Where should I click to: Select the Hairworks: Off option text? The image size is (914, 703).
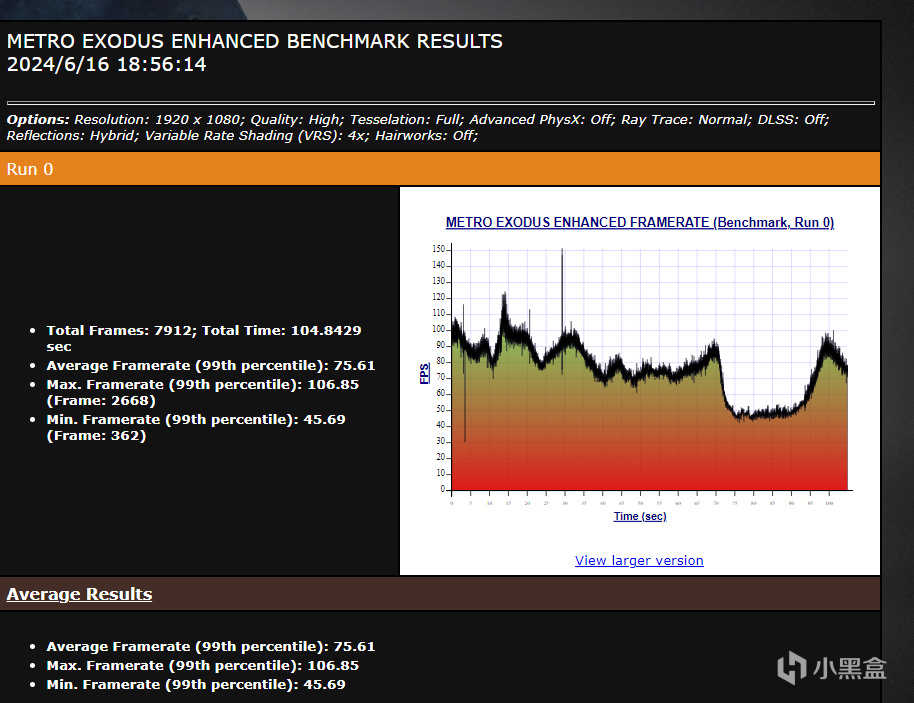click(x=426, y=135)
